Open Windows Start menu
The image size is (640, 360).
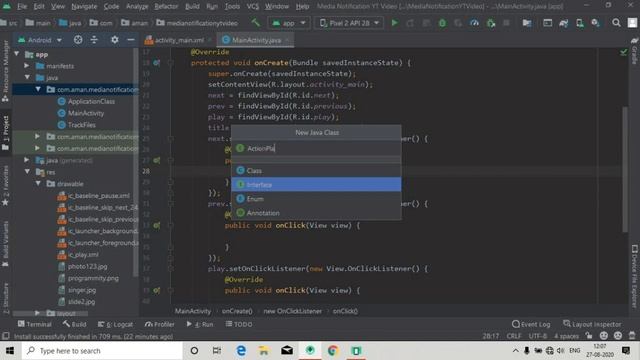click(10, 351)
